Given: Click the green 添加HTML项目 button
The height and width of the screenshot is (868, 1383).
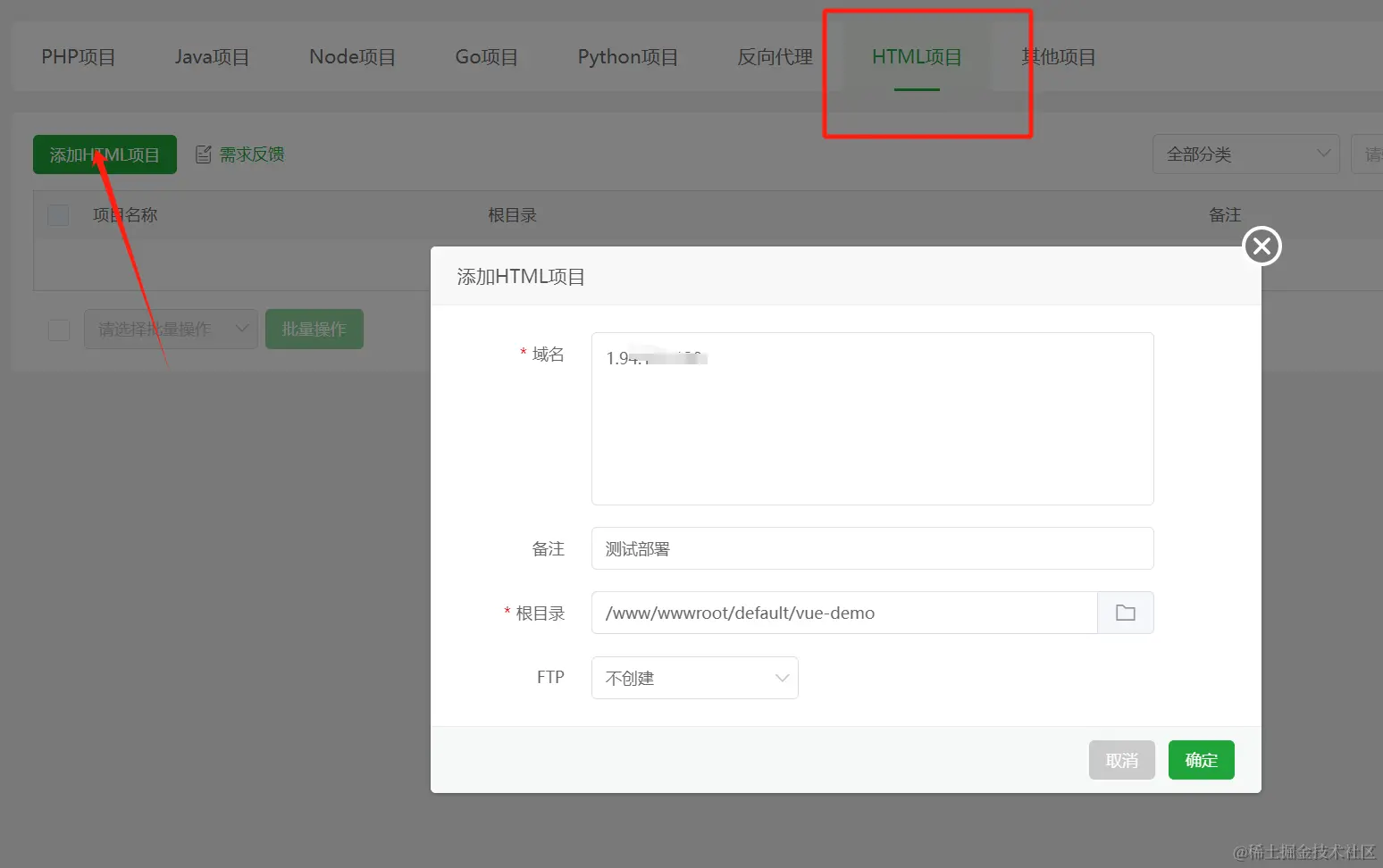Looking at the screenshot, I should coord(105,154).
